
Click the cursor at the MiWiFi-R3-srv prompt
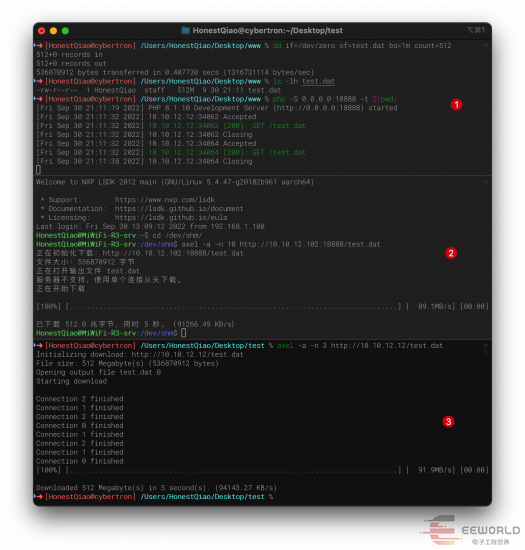point(184,333)
